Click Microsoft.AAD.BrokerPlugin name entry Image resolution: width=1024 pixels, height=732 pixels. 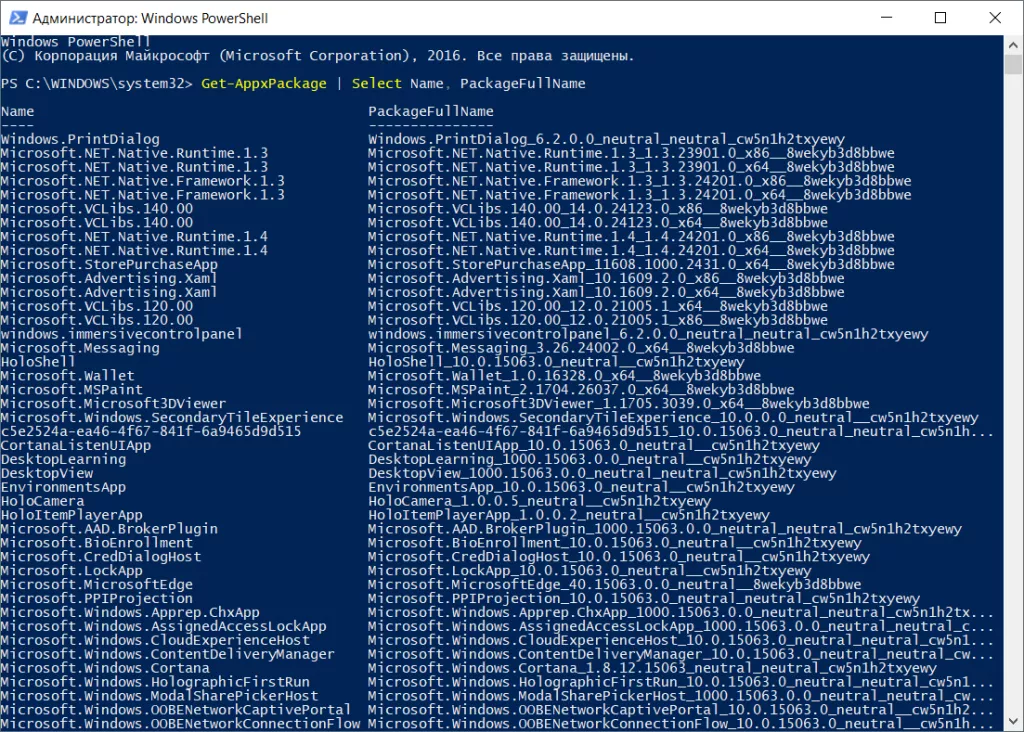(x=109, y=529)
